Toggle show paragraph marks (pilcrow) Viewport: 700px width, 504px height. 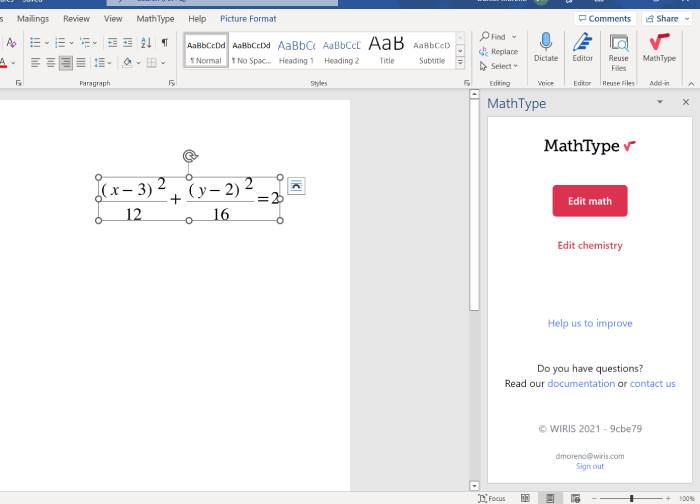coord(164,43)
